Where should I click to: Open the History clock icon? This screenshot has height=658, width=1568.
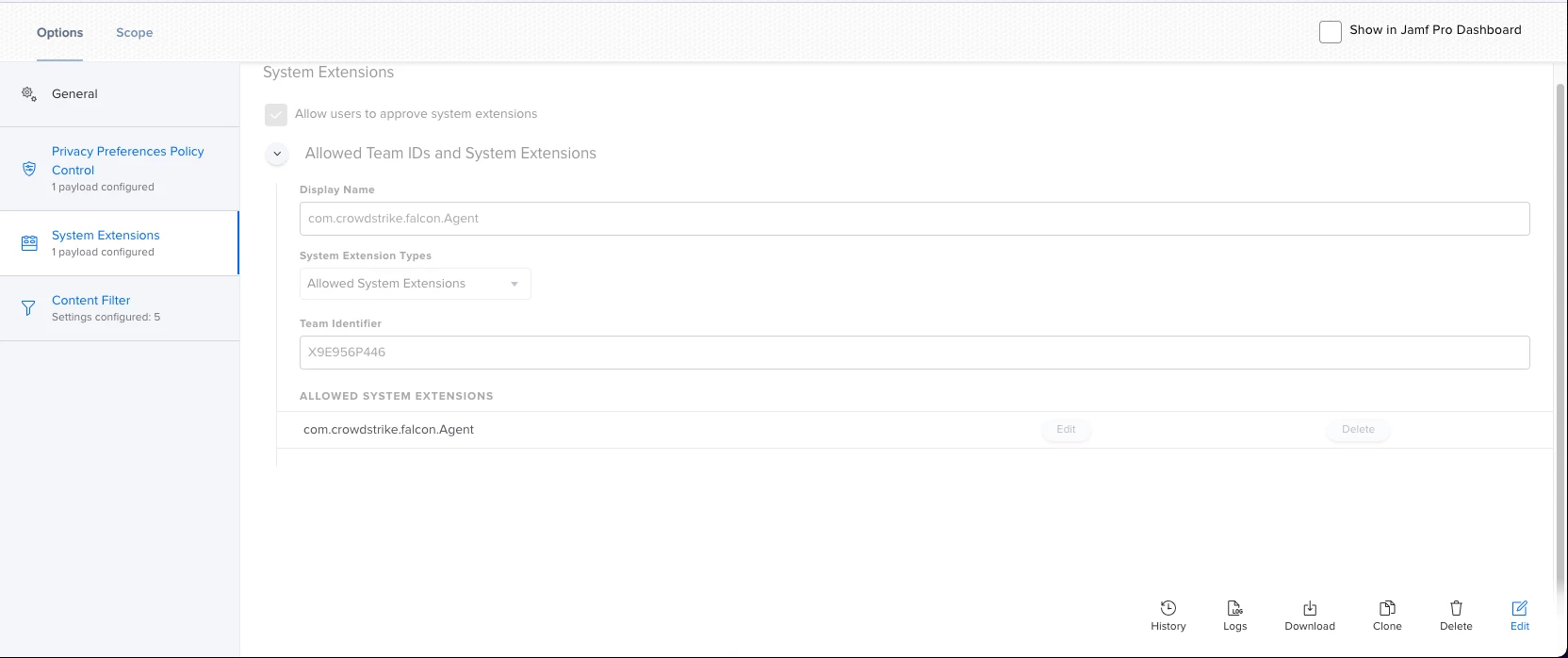[x=1168, y=608]
